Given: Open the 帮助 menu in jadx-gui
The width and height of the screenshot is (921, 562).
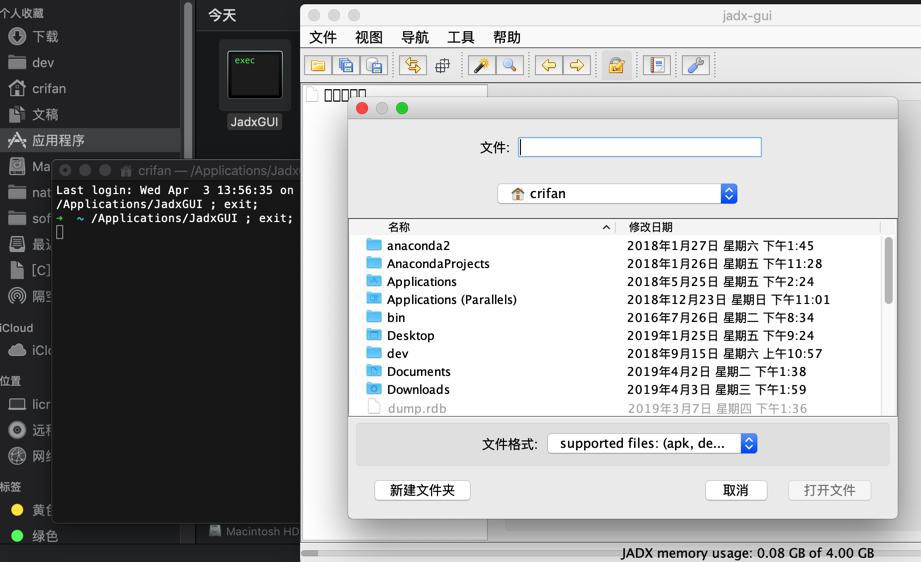Looking at the screenshot, I should pyautogui.click(x=507, y=38).
